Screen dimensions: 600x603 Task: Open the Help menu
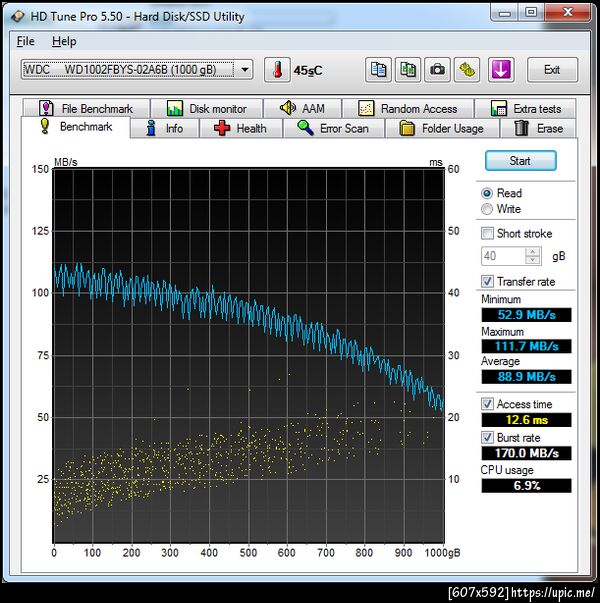64,41
